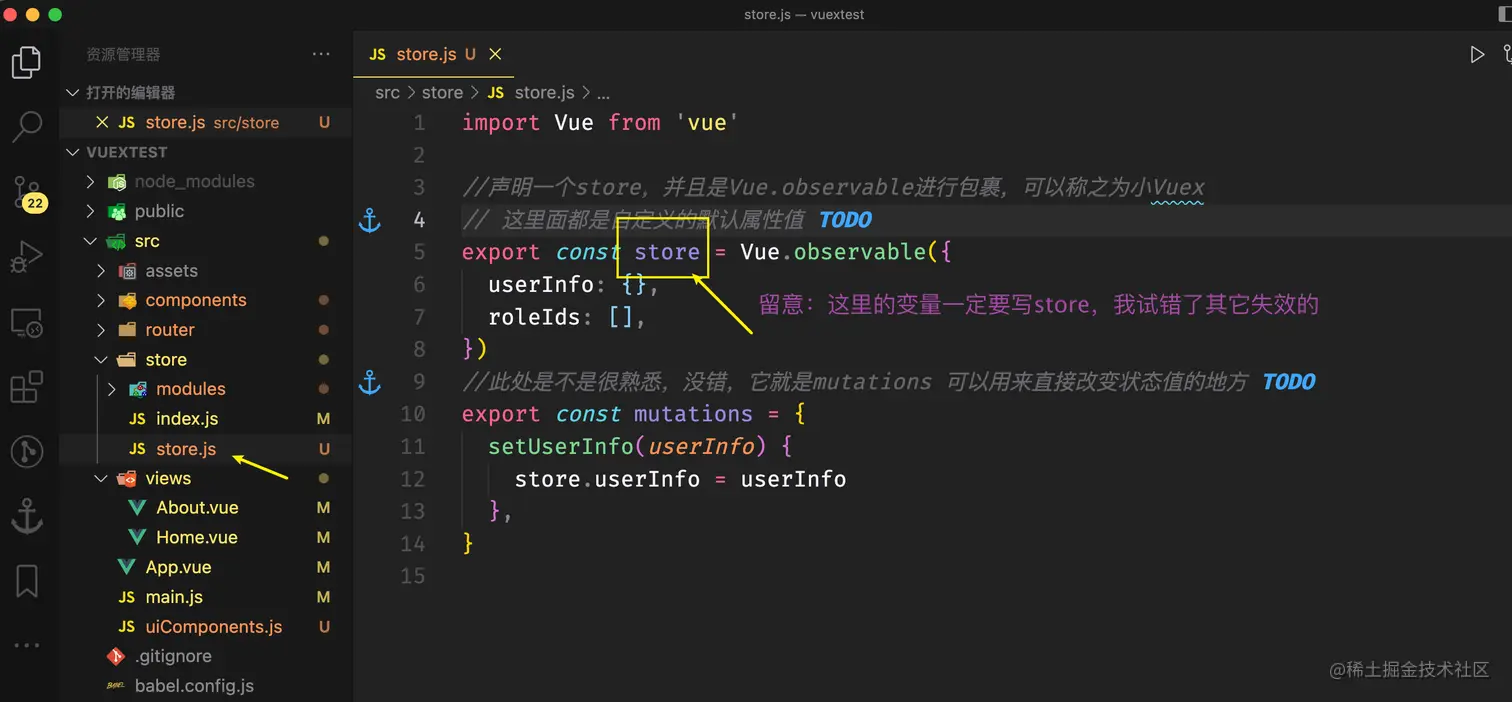The image size is (1512, 702).
Task: Open Source Control with 22 changes
Action: (x=28, y=192)
